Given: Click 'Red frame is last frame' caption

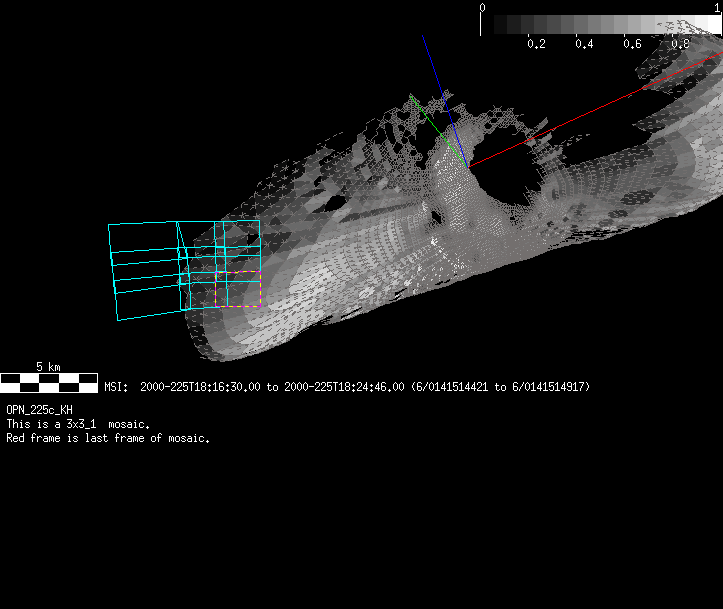Looking at the screenshot, I should pyautogui.click(x=108, y=438).
